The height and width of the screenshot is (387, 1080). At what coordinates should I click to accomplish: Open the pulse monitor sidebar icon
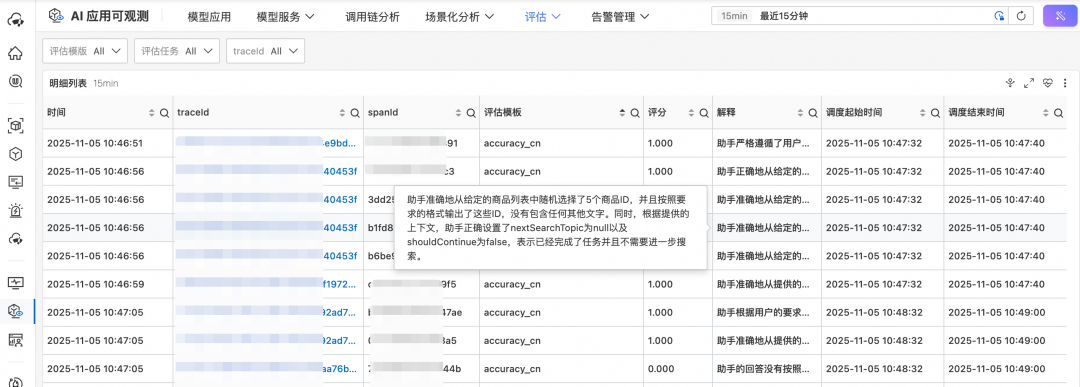(x=15, y=282)
